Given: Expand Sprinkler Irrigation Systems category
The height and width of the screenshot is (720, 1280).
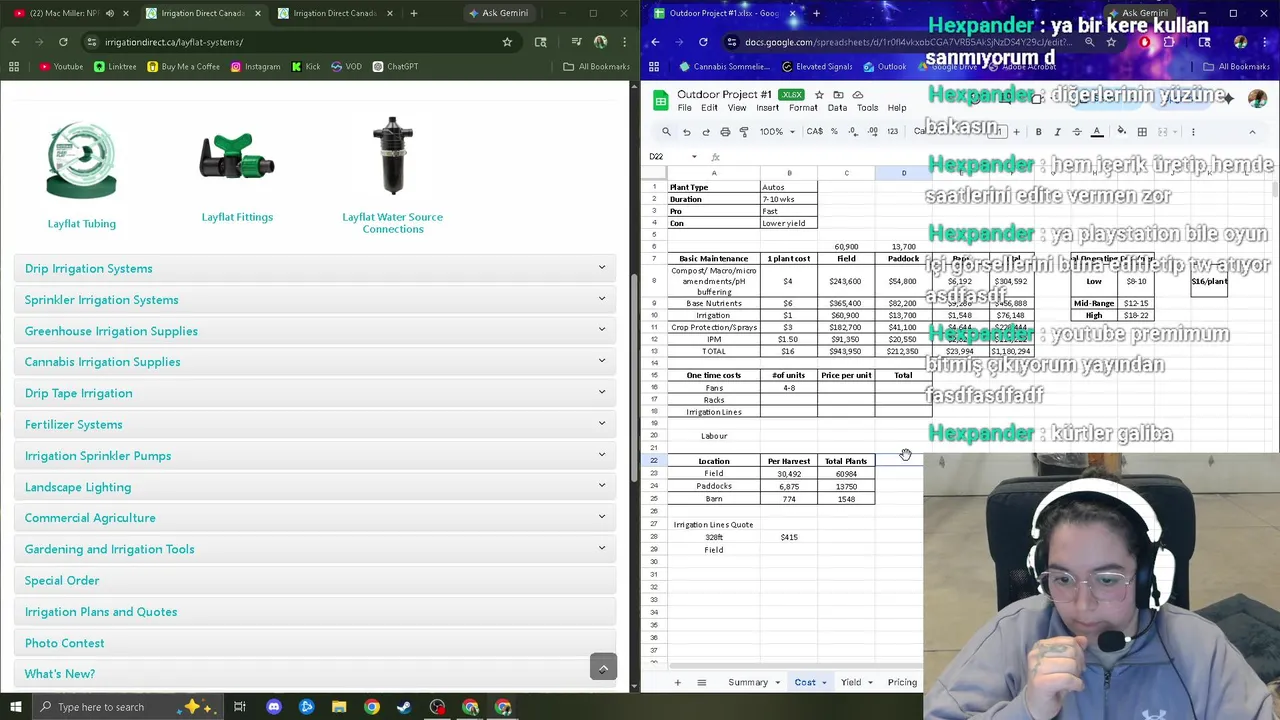Looking at the screenshot, I should (x=315, y=300).
